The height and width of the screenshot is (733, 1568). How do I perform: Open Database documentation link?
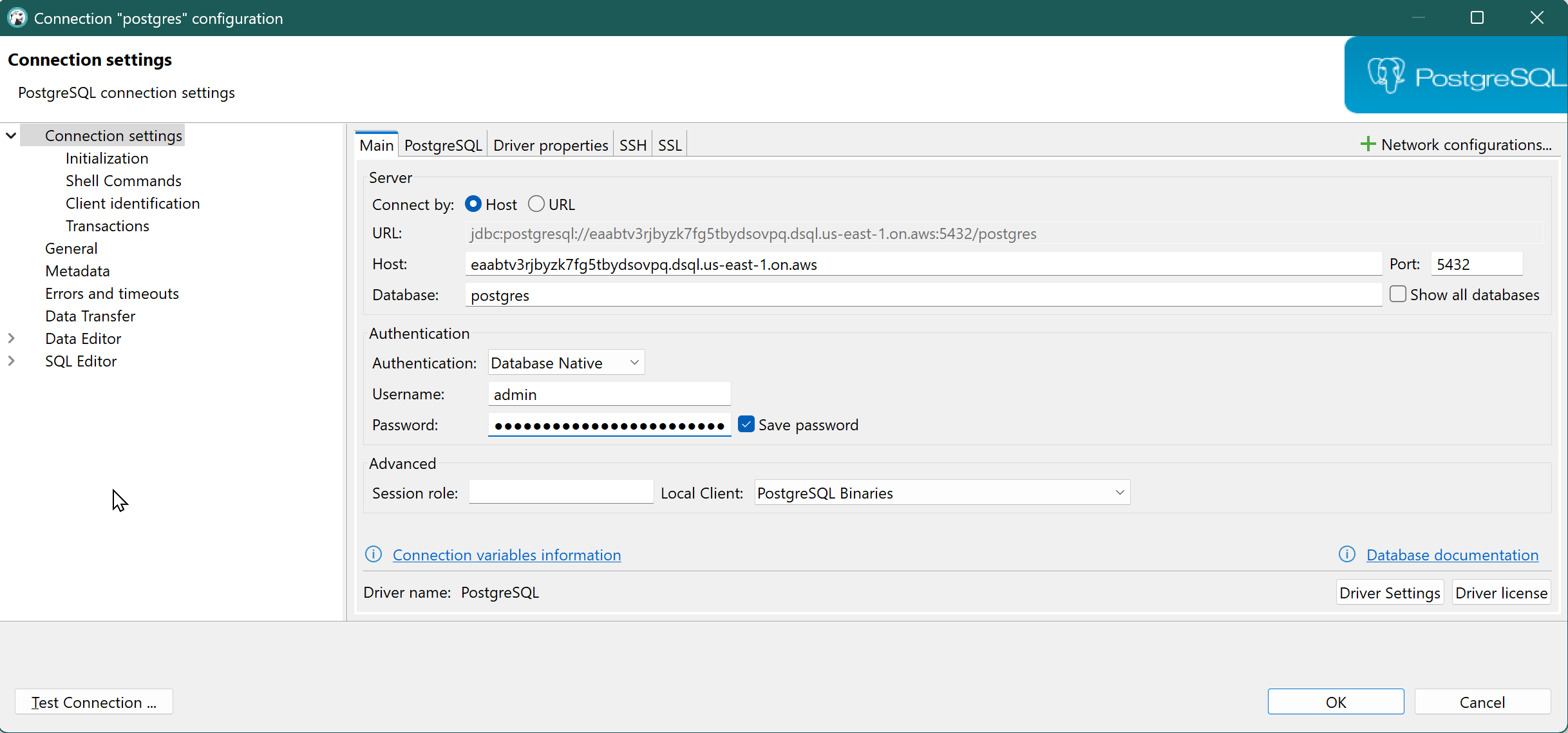point(1452,555)
